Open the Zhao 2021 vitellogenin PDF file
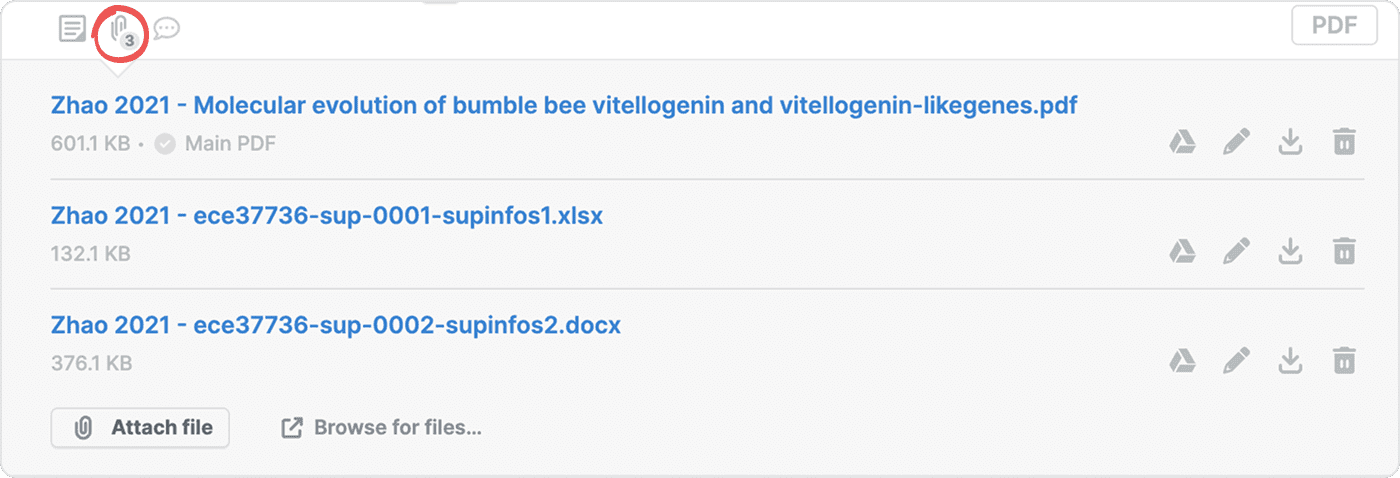The height and width of the screenshot is (478, 1400). click(564, 105)
